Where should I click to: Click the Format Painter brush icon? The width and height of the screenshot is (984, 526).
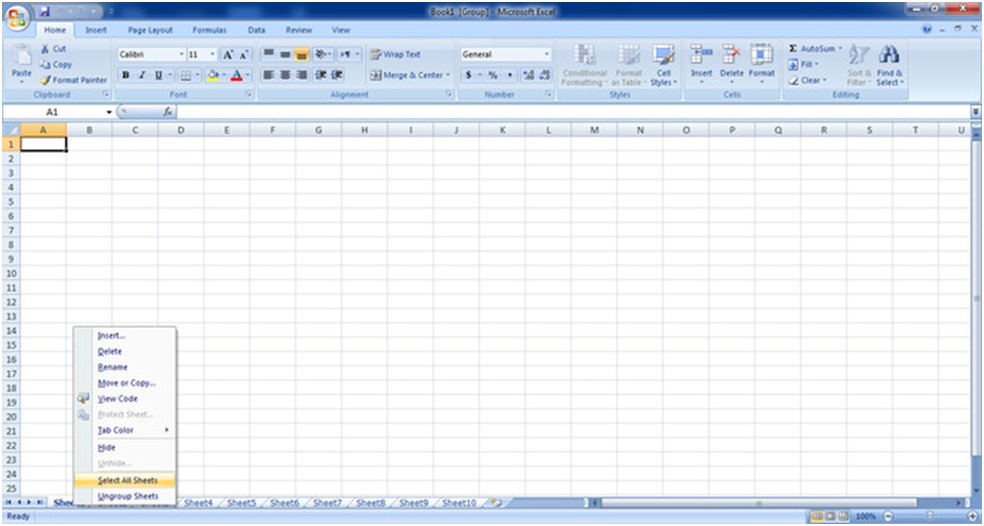point(47,80)
